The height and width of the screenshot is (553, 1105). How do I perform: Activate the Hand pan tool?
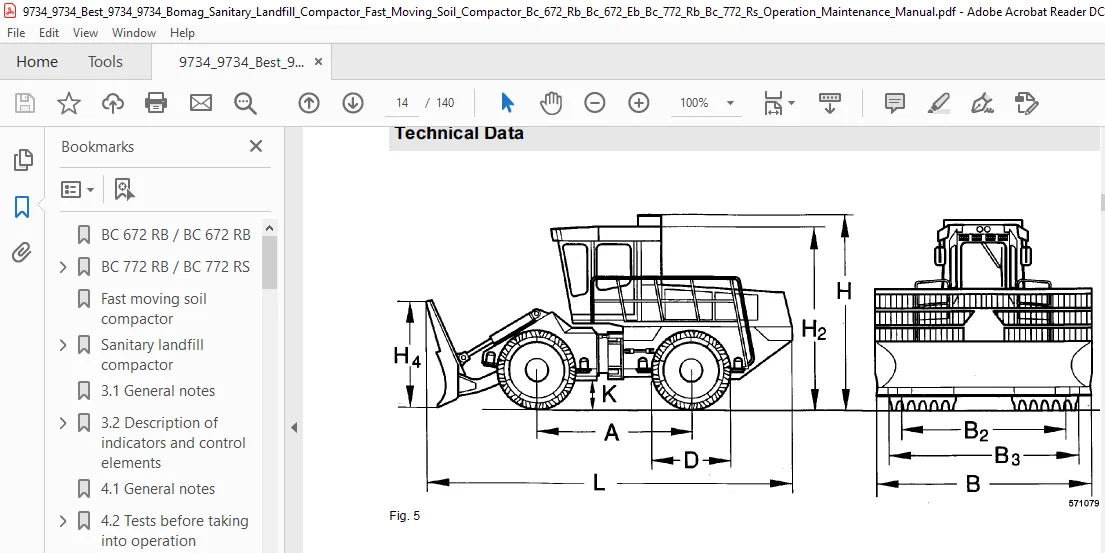point(550,103)
